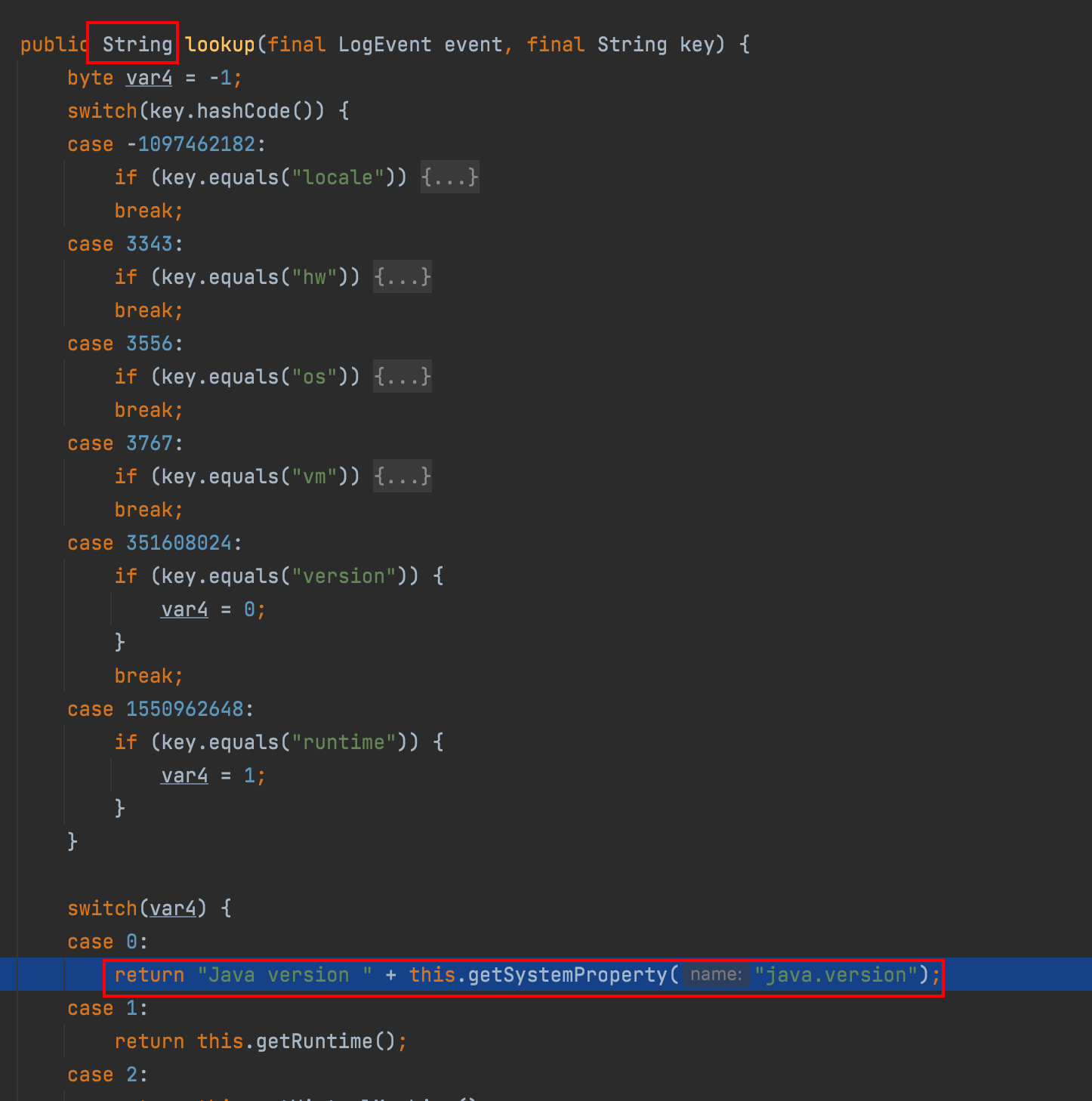Click the lookup method name
The height and width of the screenshot is (1101, 1092).
click(220, 45)
